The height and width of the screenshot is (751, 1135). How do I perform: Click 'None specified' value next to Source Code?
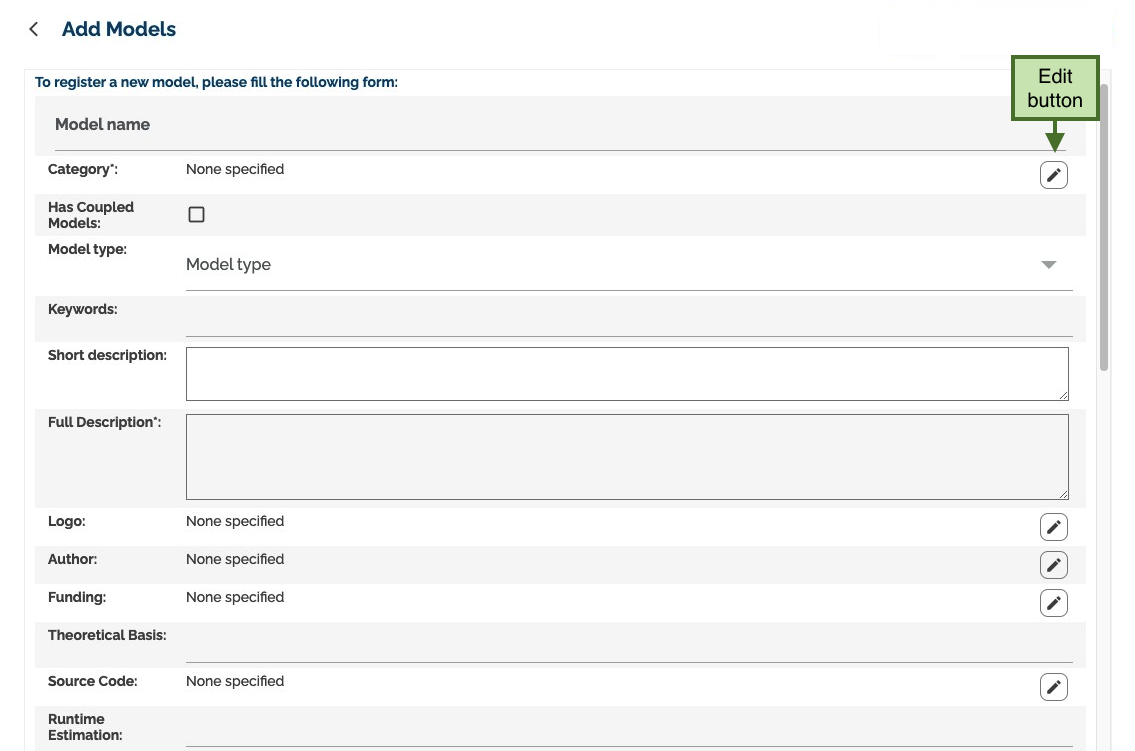[235, 682]
